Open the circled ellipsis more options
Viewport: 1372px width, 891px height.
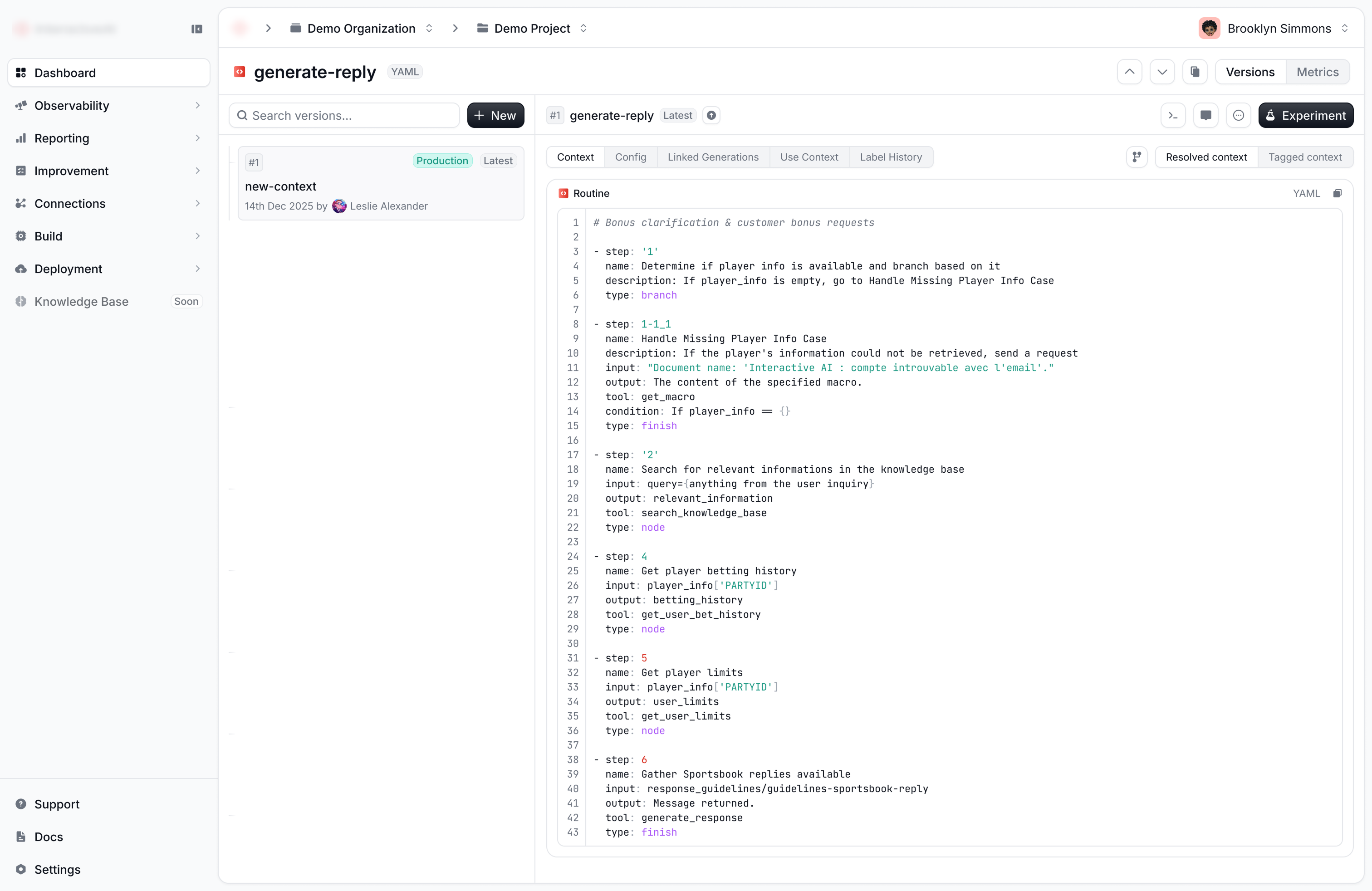[1238, 115]
